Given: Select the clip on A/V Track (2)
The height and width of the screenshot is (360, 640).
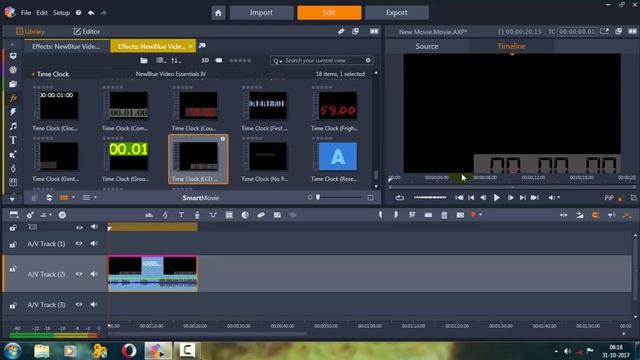Looking at the screenshot, I should point(153,273).
